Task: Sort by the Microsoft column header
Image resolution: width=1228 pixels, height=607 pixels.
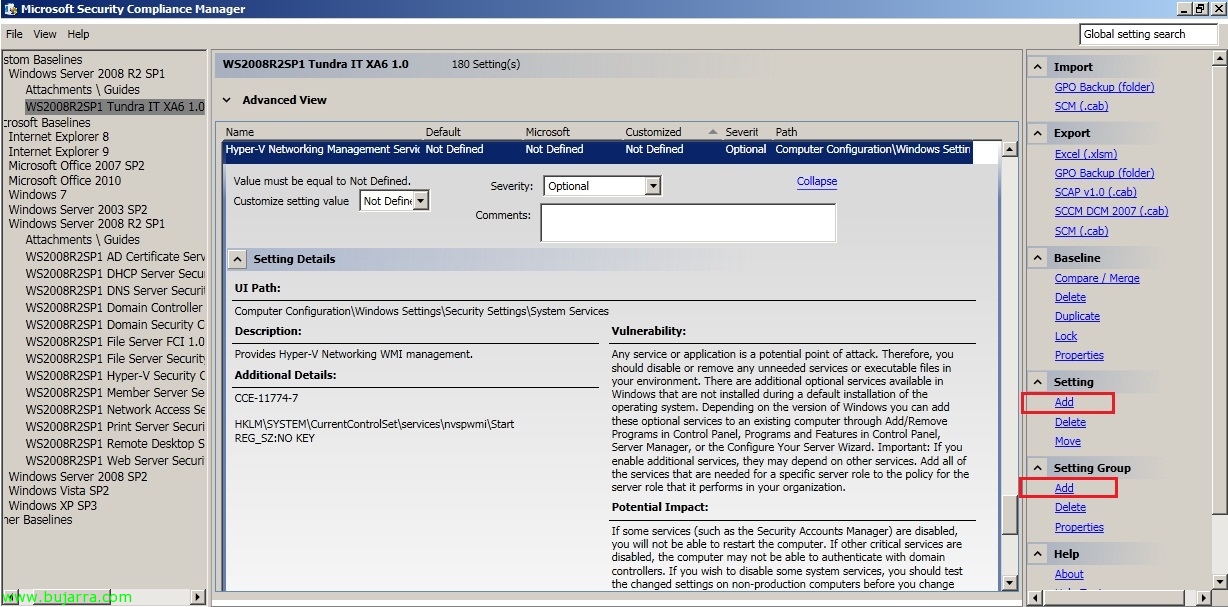Action: pos(547,132)
